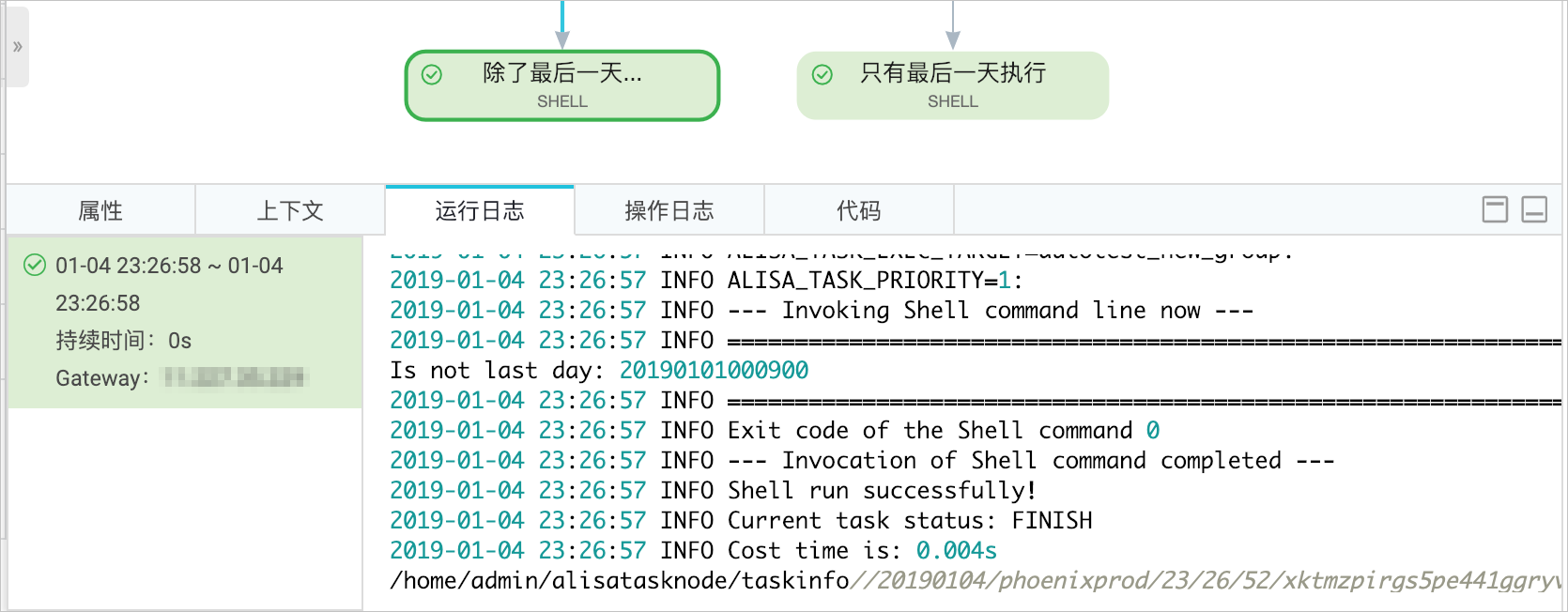Click the taskinfo log file path link
This screenshot has height=612, width=1568.
(x=976, y=580)
